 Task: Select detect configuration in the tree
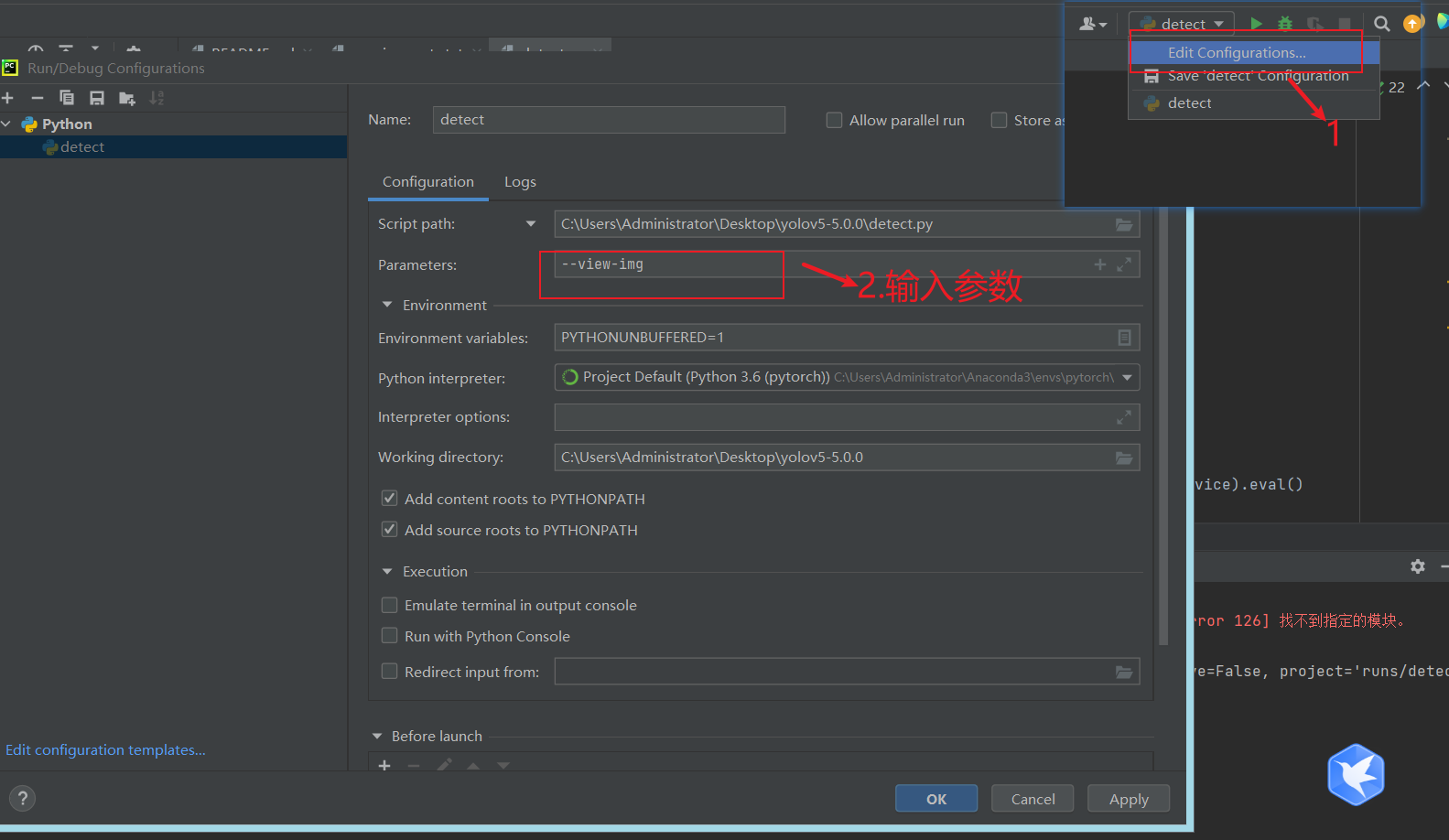coord(173,147)
